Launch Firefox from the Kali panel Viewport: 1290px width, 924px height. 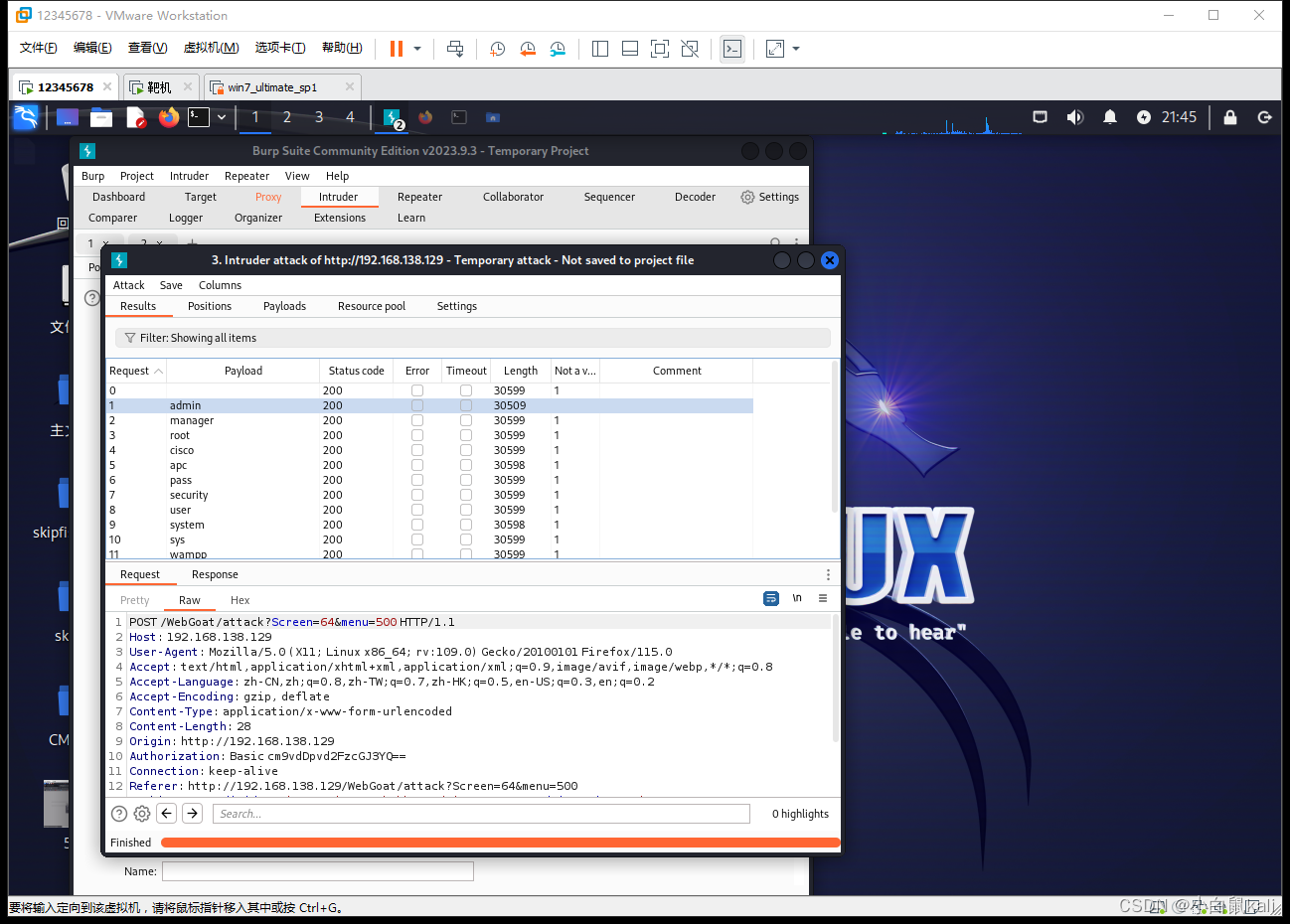169,117
